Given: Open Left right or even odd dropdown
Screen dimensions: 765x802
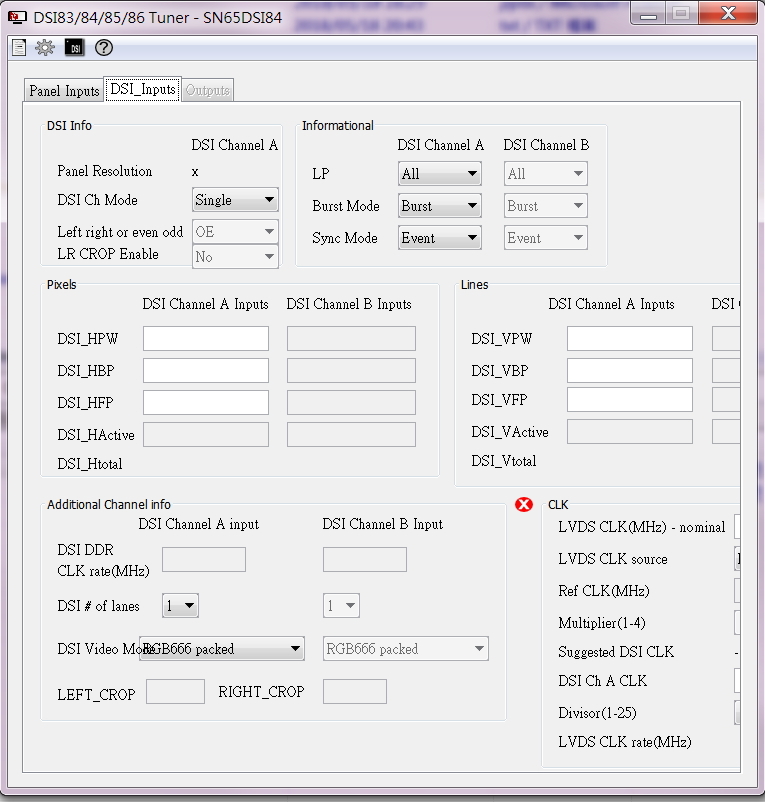Looking at the screenshot, I should click(235, 232).
